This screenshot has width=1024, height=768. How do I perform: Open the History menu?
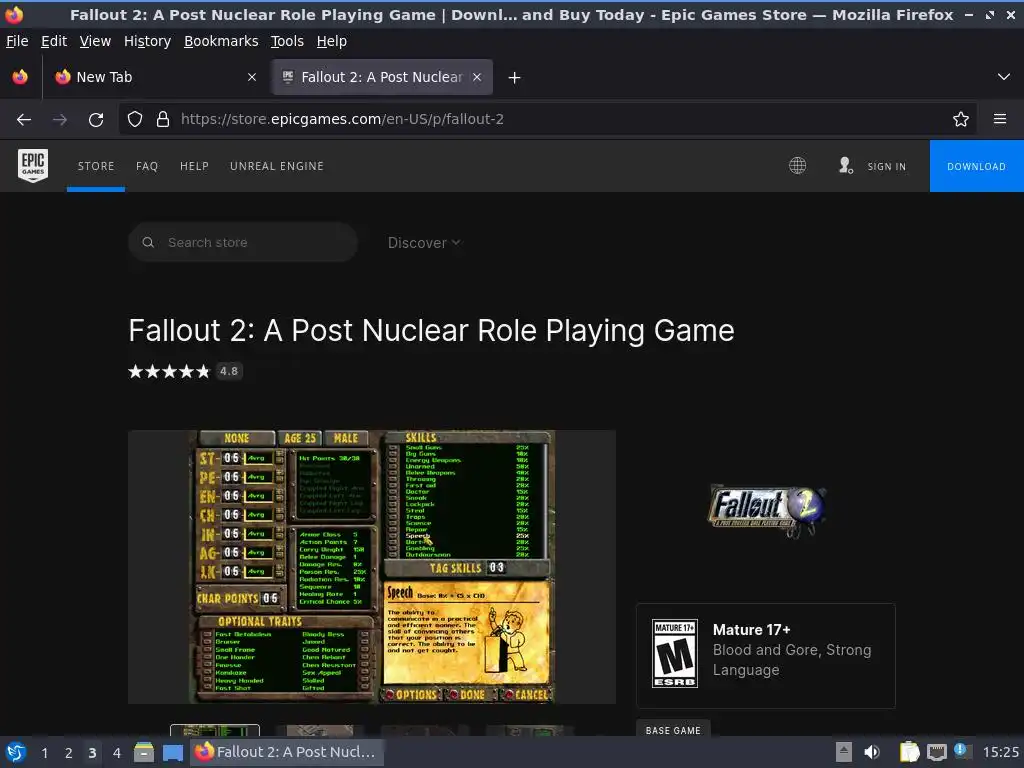(148, 41)
